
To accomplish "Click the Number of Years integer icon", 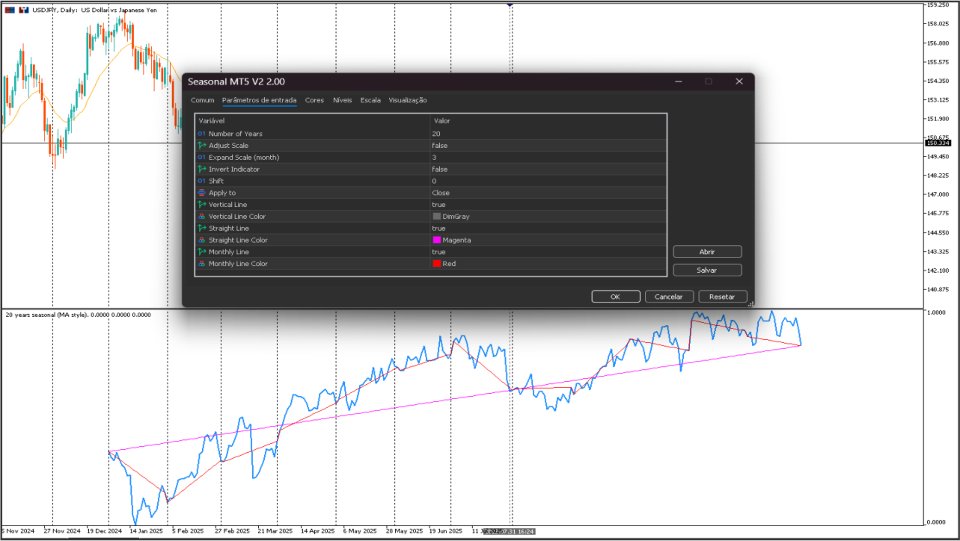I will (x=201, y=133).
